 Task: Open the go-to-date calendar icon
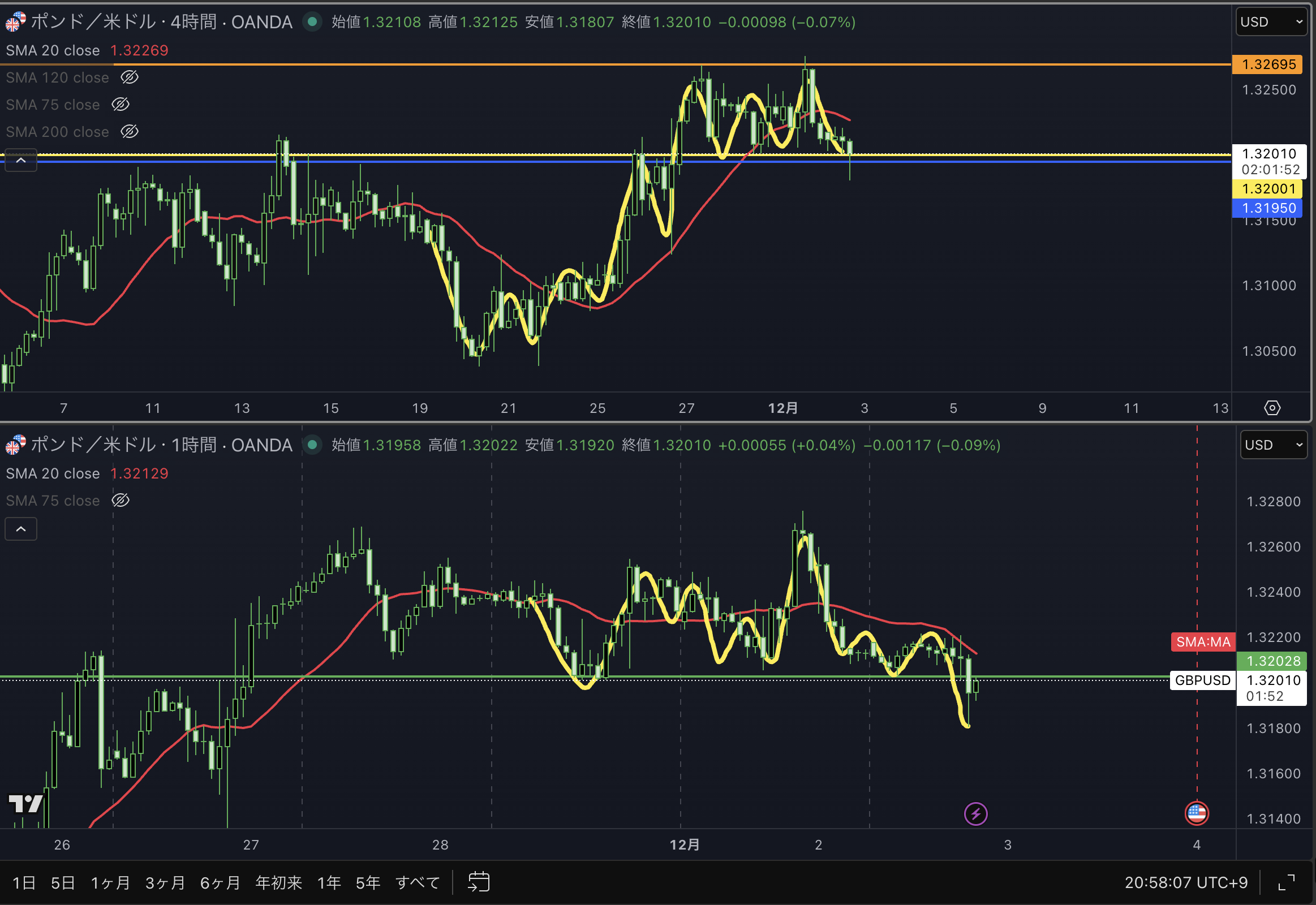pos(478,882)
